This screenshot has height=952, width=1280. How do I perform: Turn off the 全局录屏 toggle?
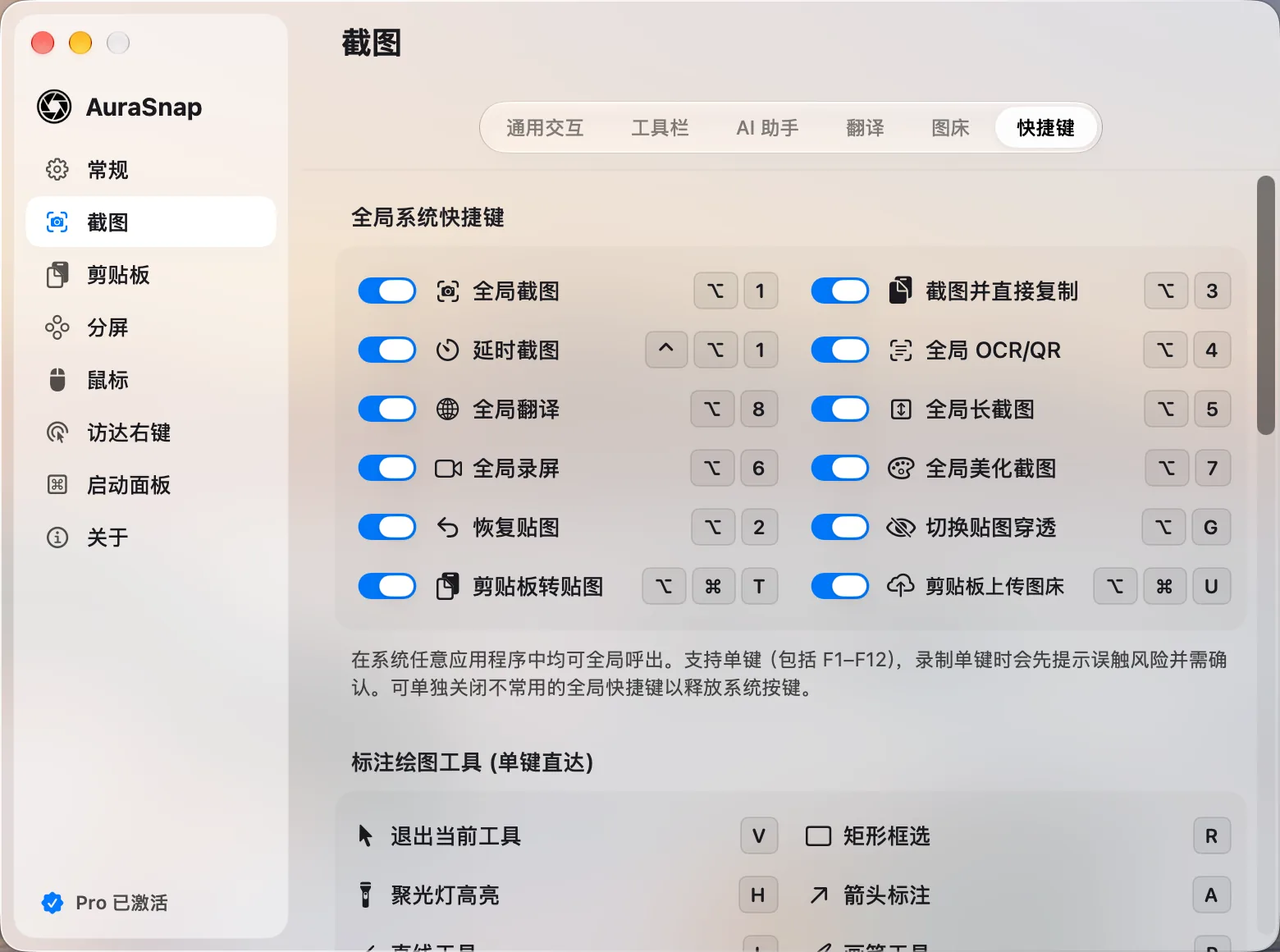pos(387,468)
